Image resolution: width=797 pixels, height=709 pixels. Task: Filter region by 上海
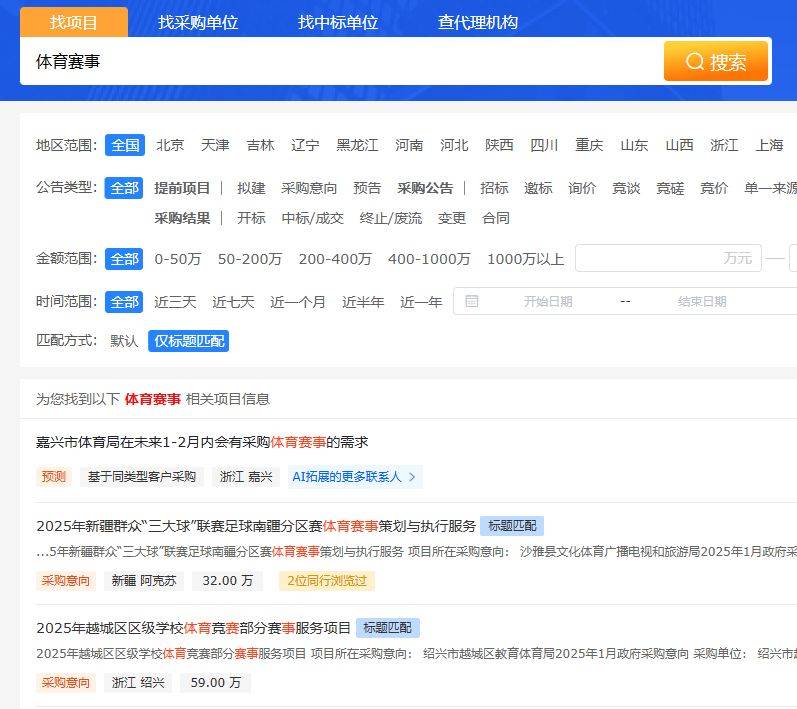click(x=769, y=145)
